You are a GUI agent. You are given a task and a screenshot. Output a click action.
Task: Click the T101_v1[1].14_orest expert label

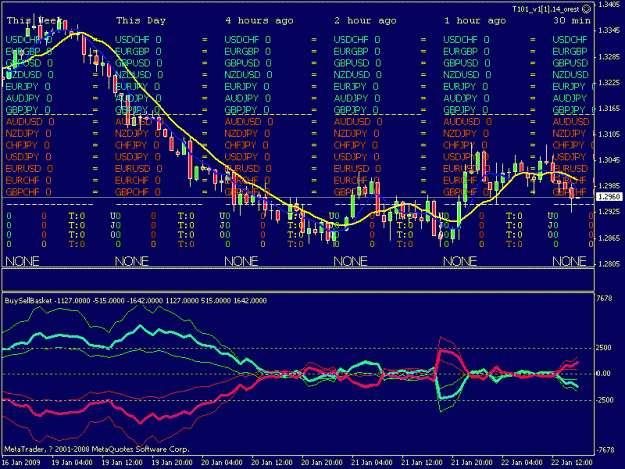[546, 9]
